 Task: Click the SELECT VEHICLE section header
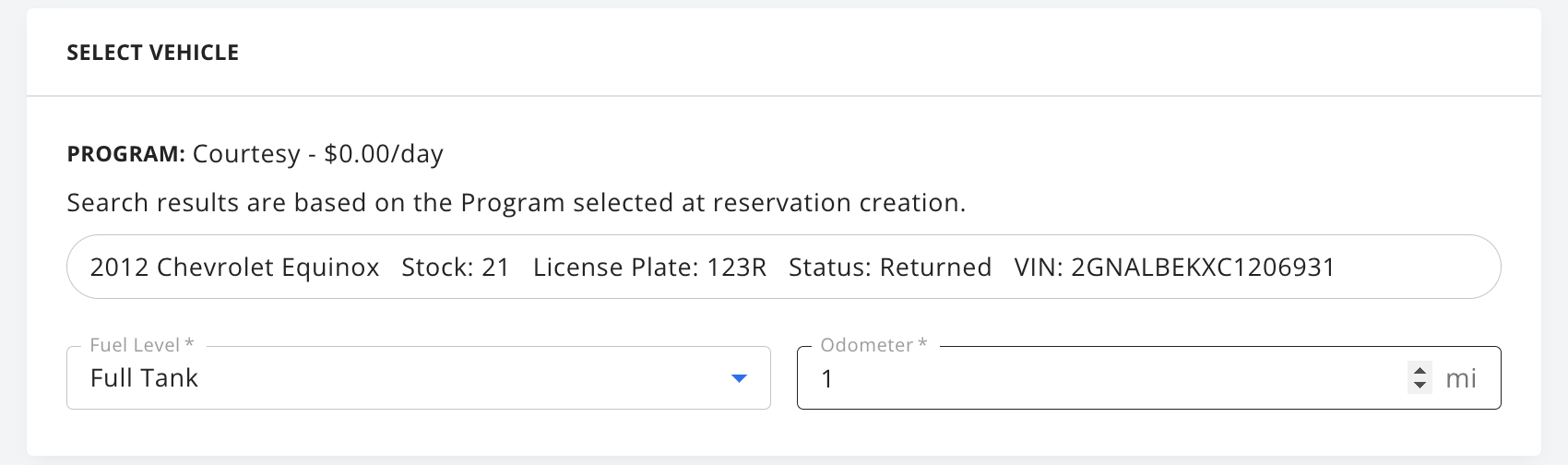click(x=153, y=53)
